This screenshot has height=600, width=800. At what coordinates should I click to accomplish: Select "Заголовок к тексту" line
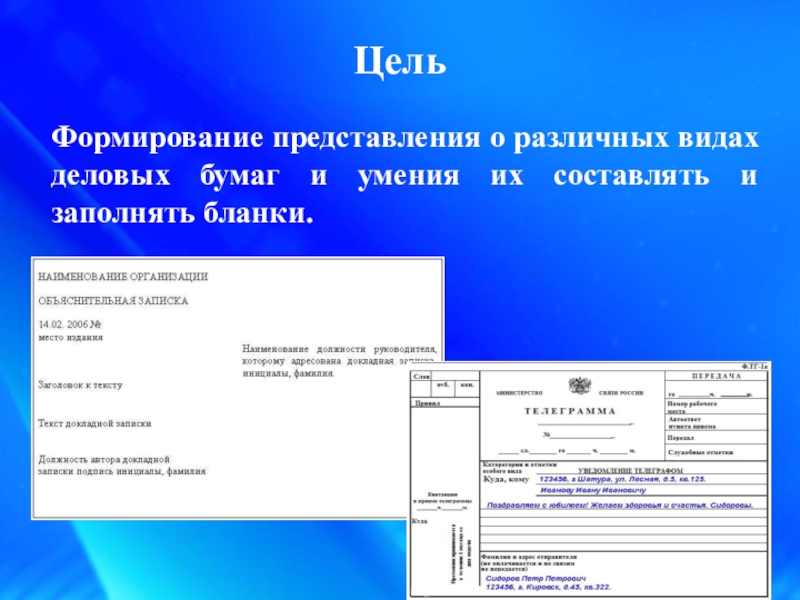(x=80, y=385)
